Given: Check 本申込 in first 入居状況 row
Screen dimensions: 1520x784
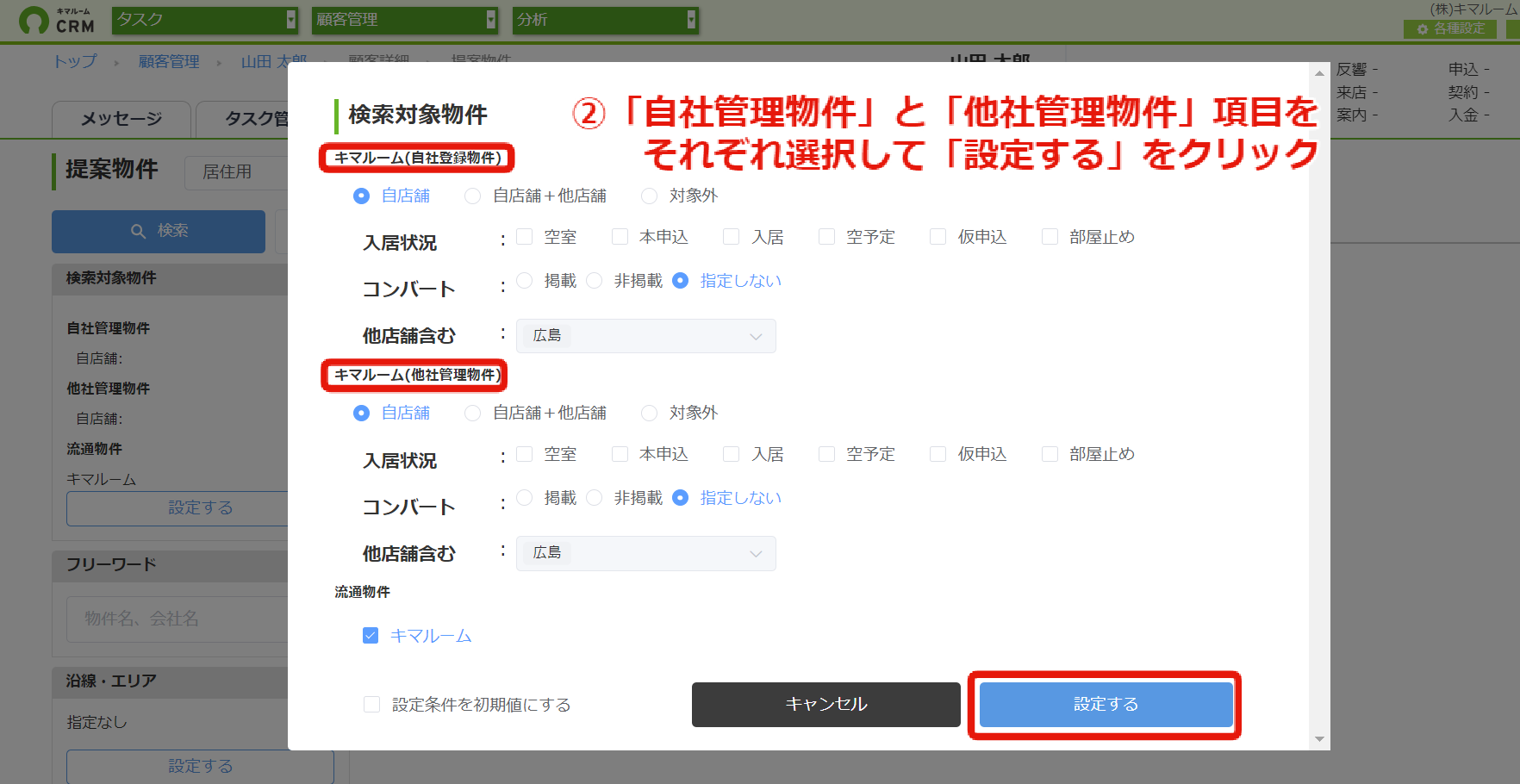Looking at the screenshot, I should pos(620,237).
